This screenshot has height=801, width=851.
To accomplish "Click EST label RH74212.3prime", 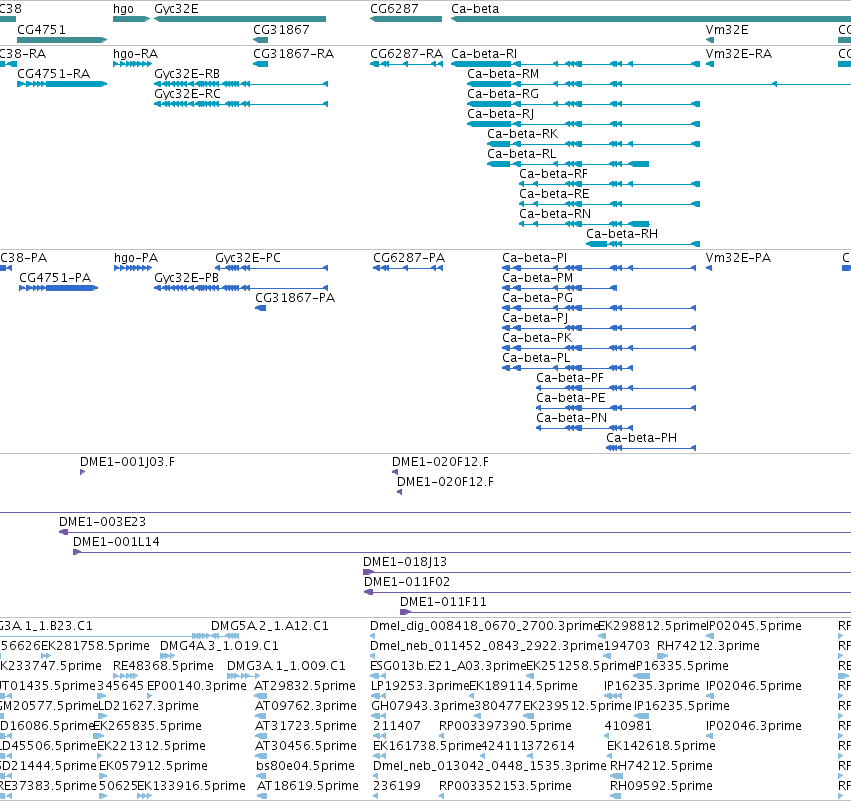I will (x=708, y=646).
